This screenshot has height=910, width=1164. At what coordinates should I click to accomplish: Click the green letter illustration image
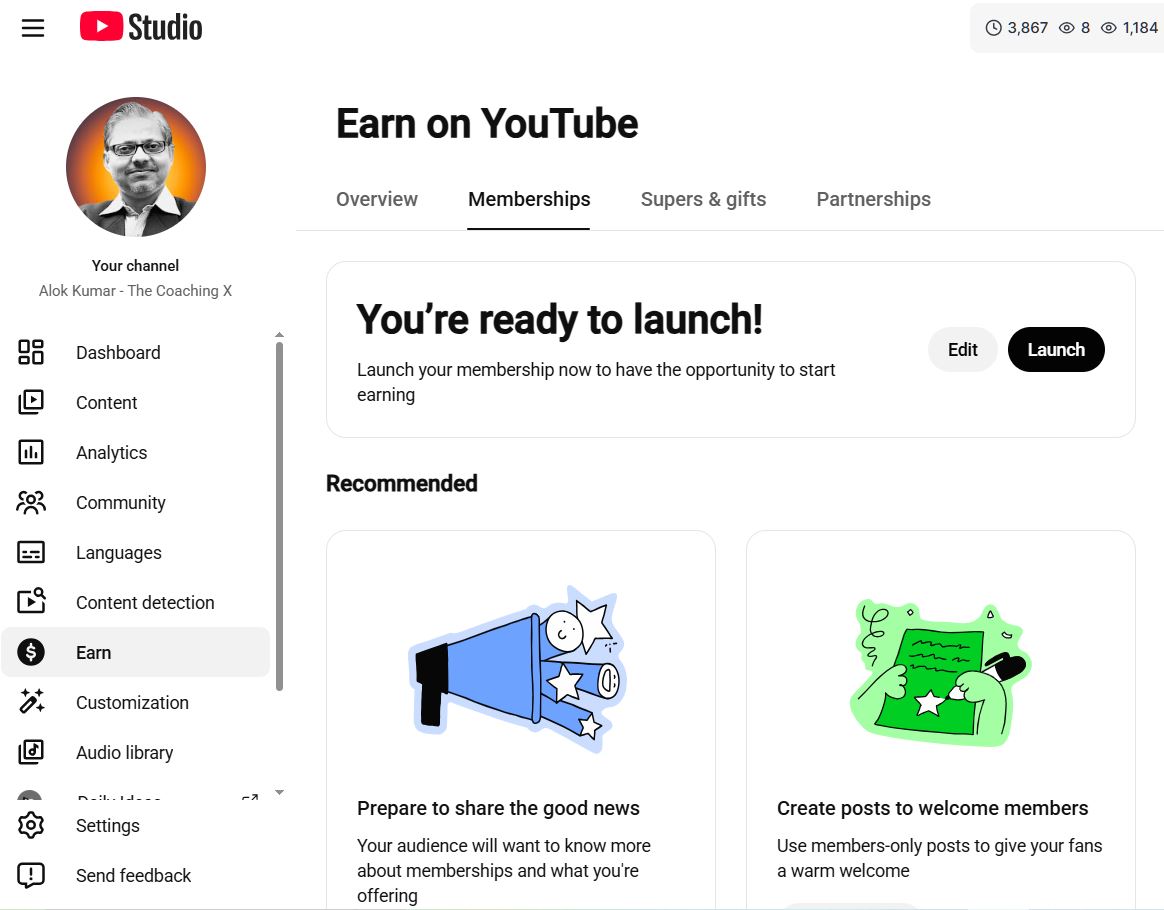940,672
